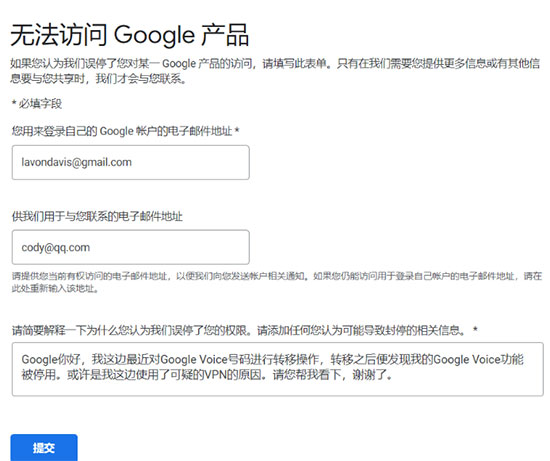Image resolution: width=550 pixels, height=461 pixels.
Task: Focus the Google account email input field
Action: [130, 162]
